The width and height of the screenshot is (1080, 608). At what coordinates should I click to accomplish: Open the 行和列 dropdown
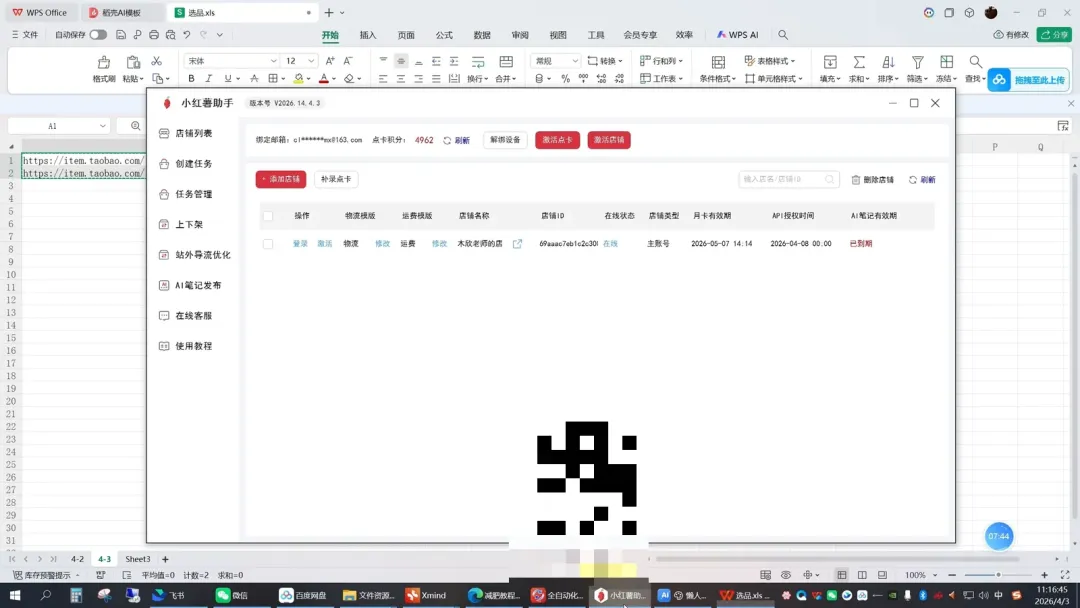click(661, 61)
